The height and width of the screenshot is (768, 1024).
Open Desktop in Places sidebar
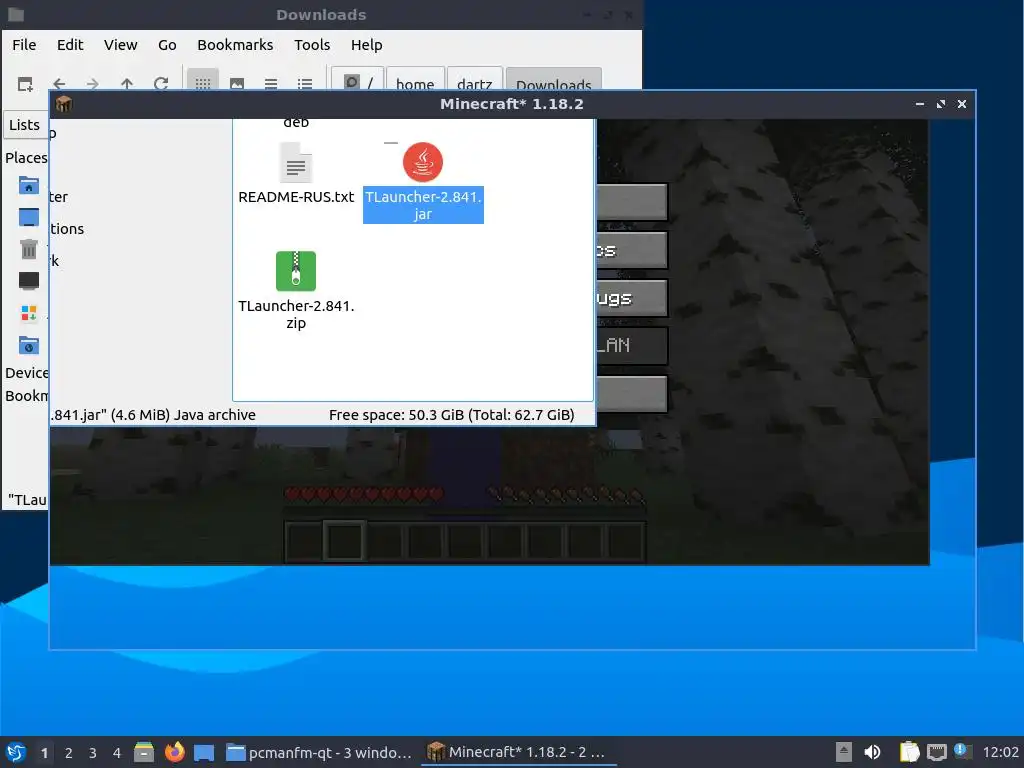[x=28, y=217]
